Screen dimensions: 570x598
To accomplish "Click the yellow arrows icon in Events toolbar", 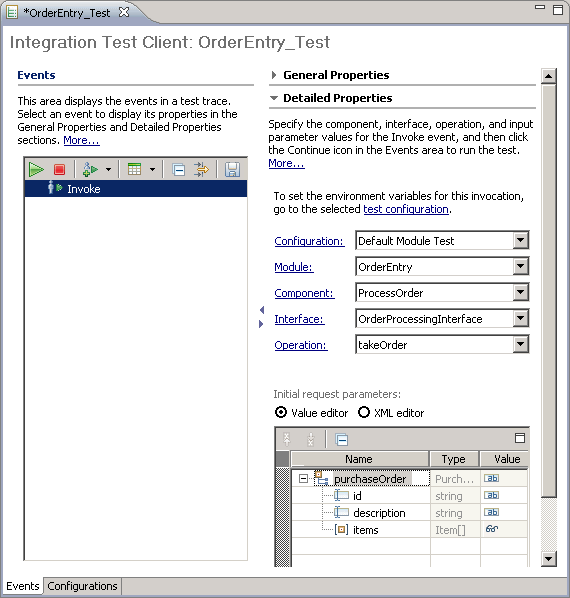I will coord(201,169).
